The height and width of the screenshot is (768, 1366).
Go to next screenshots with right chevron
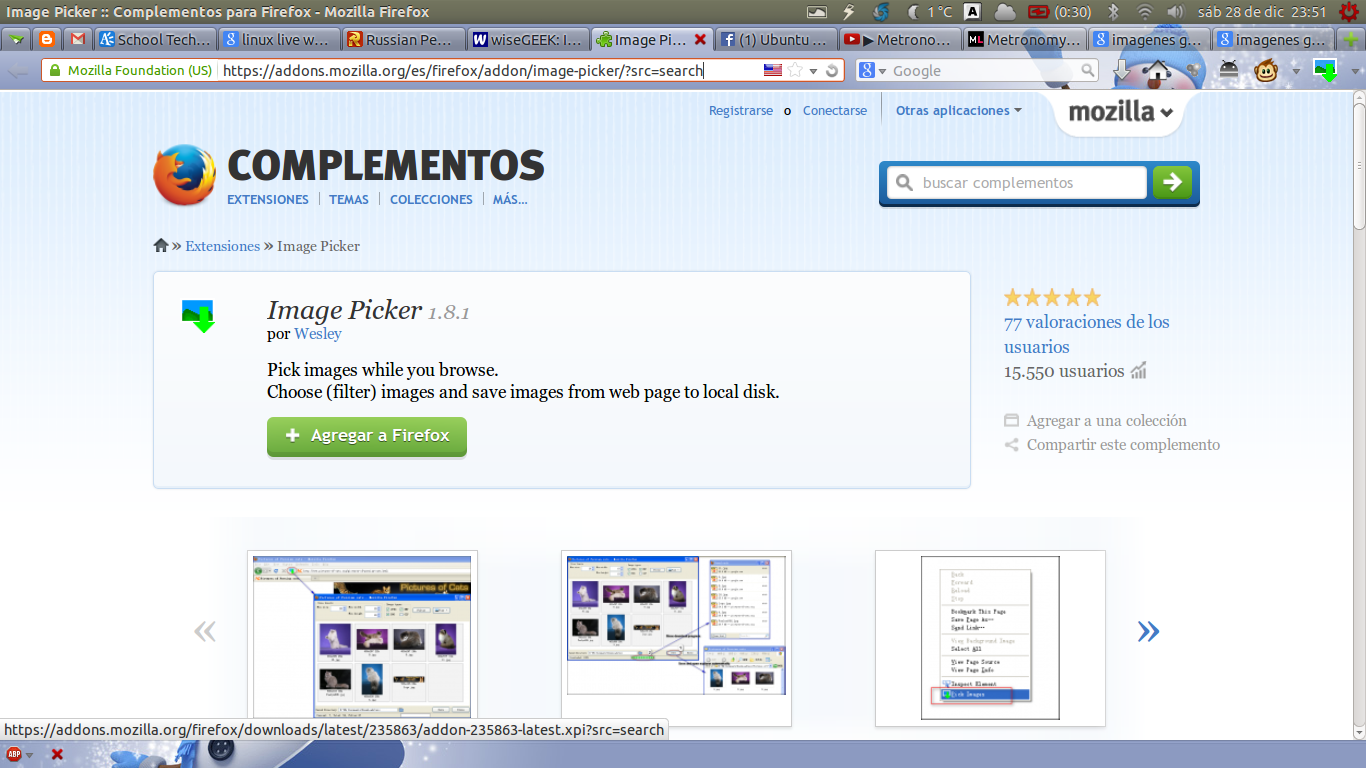(1148, 630)
